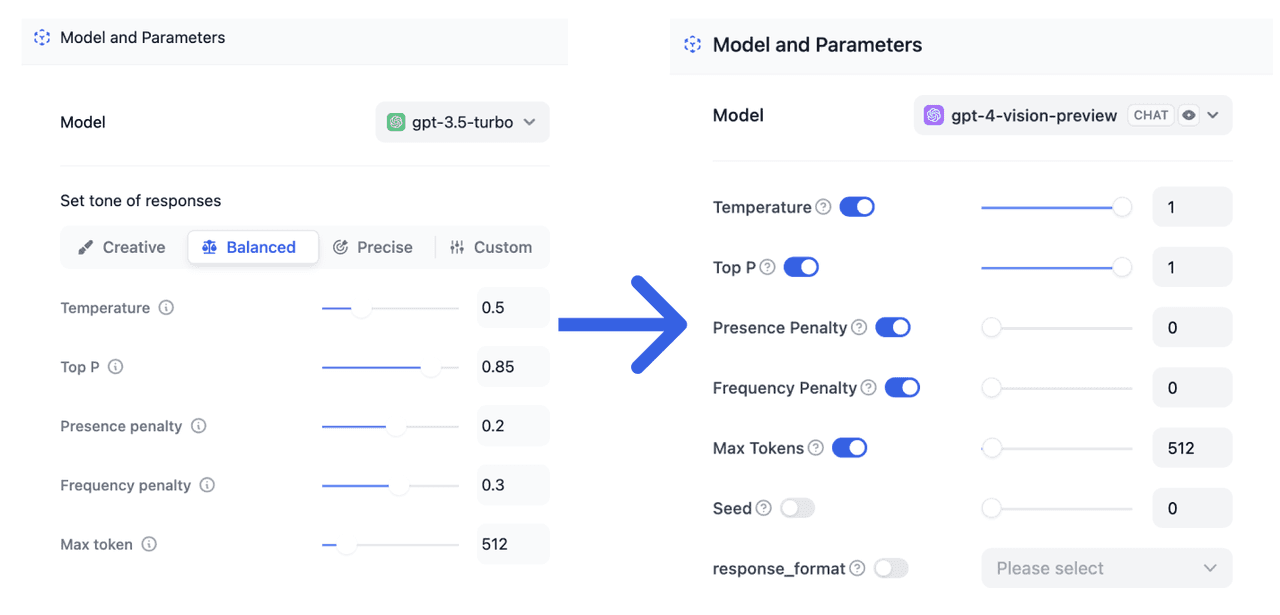Click the info icon next to Top P
The height and width of the screenshot is (615, 1280).
tap(116, 367)
